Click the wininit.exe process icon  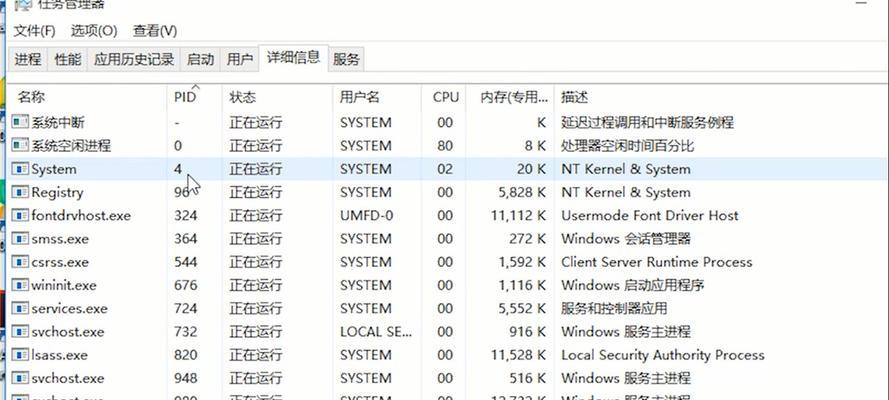click(x=20, y=284)
